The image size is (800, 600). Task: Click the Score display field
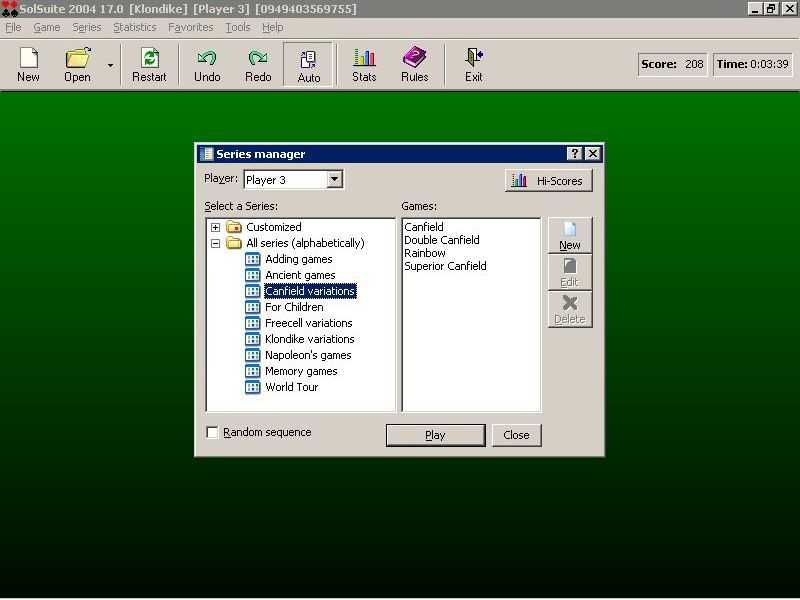(x=672, y=64)
